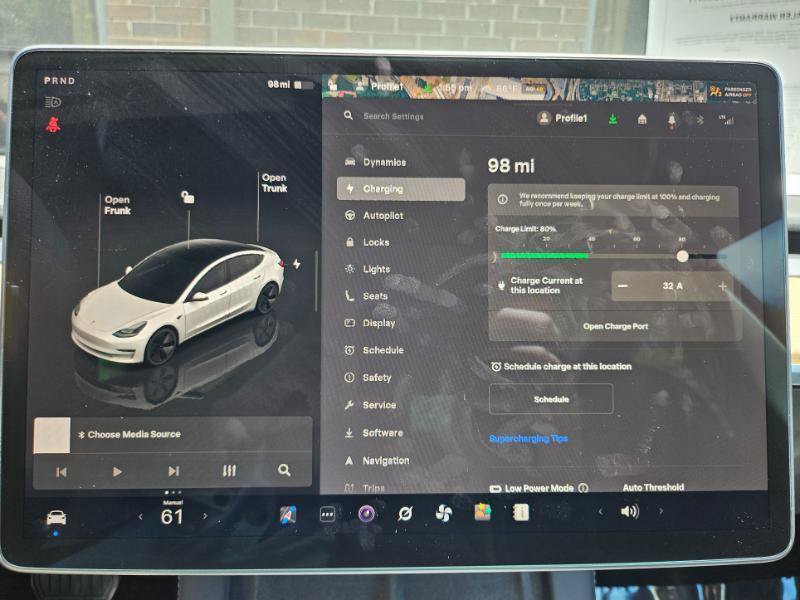Tap the 61 temperature setting
The image size is (800, 600).
click(172, 517)
